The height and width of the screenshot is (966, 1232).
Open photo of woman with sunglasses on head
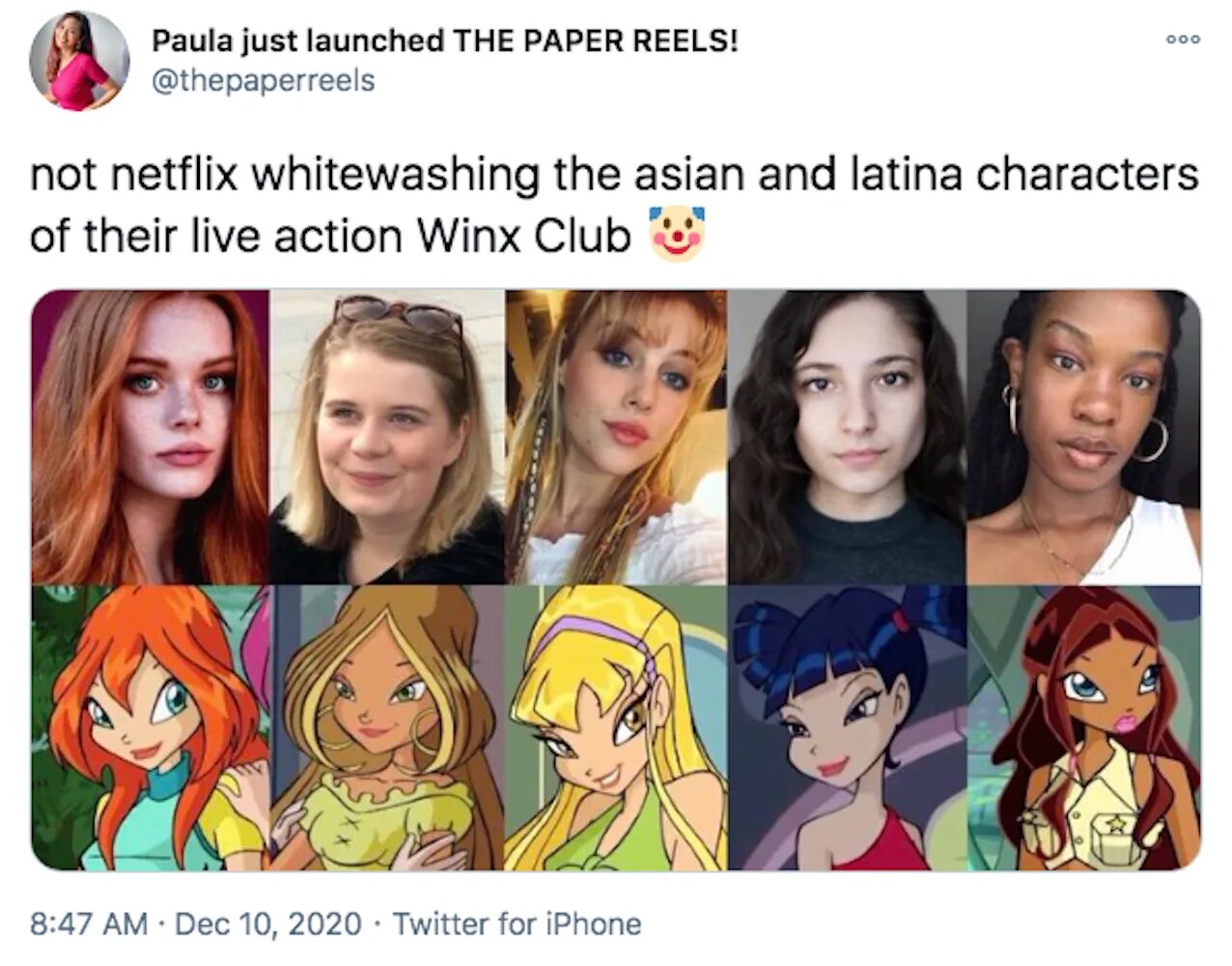click(x=387, y=437)
